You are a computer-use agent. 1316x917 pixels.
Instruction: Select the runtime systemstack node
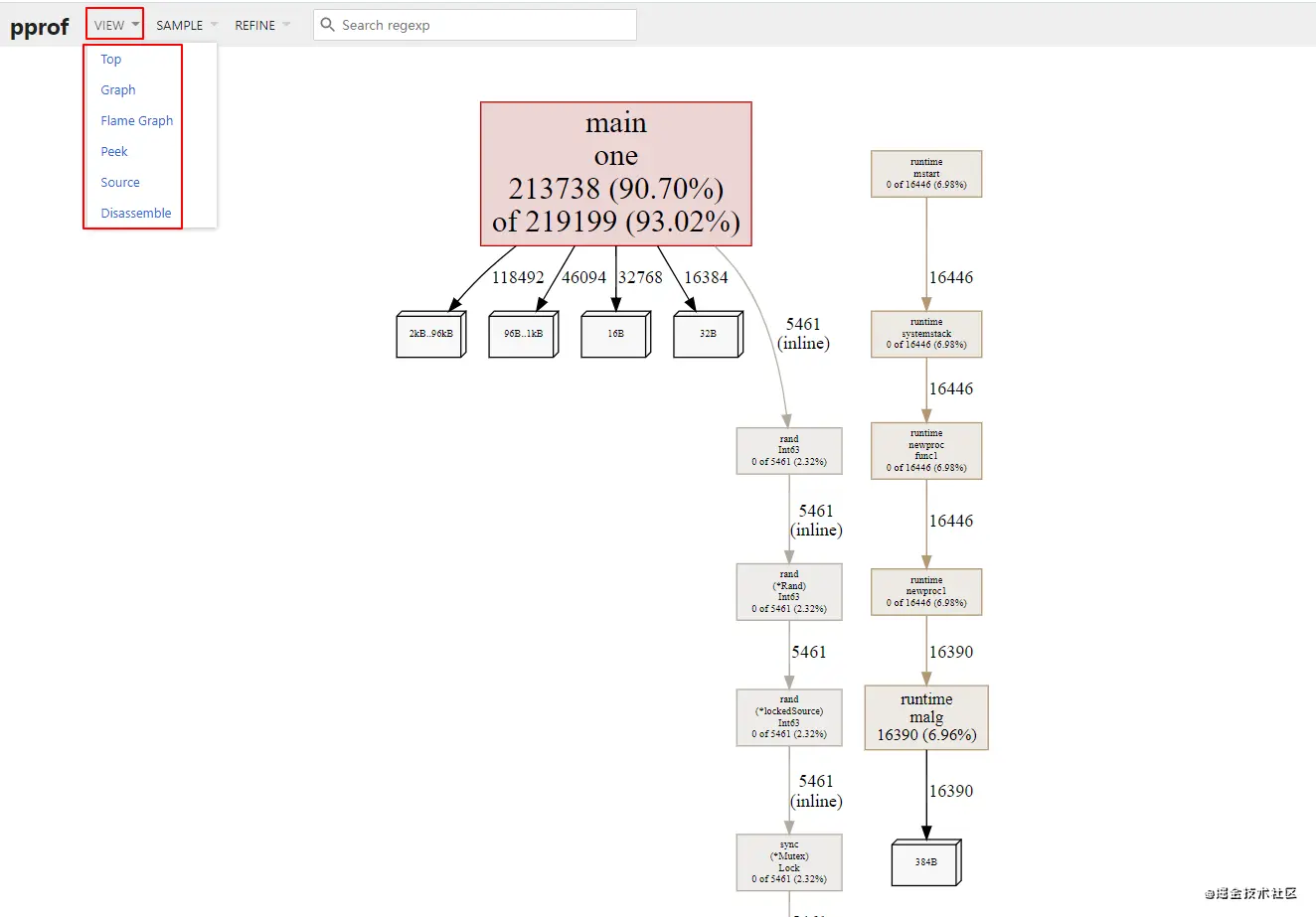coord(926,334)
